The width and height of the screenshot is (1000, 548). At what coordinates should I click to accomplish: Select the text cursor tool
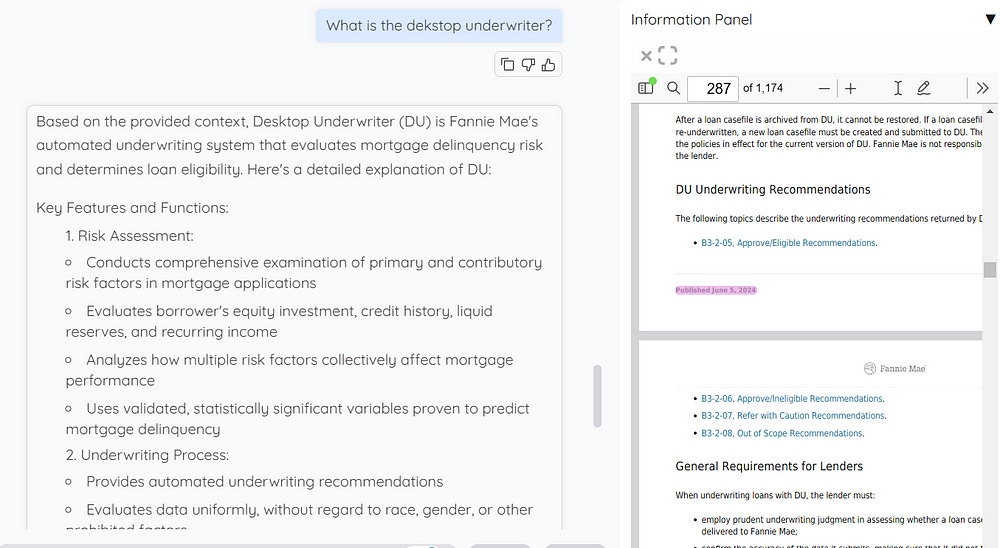tap(897, 88)
